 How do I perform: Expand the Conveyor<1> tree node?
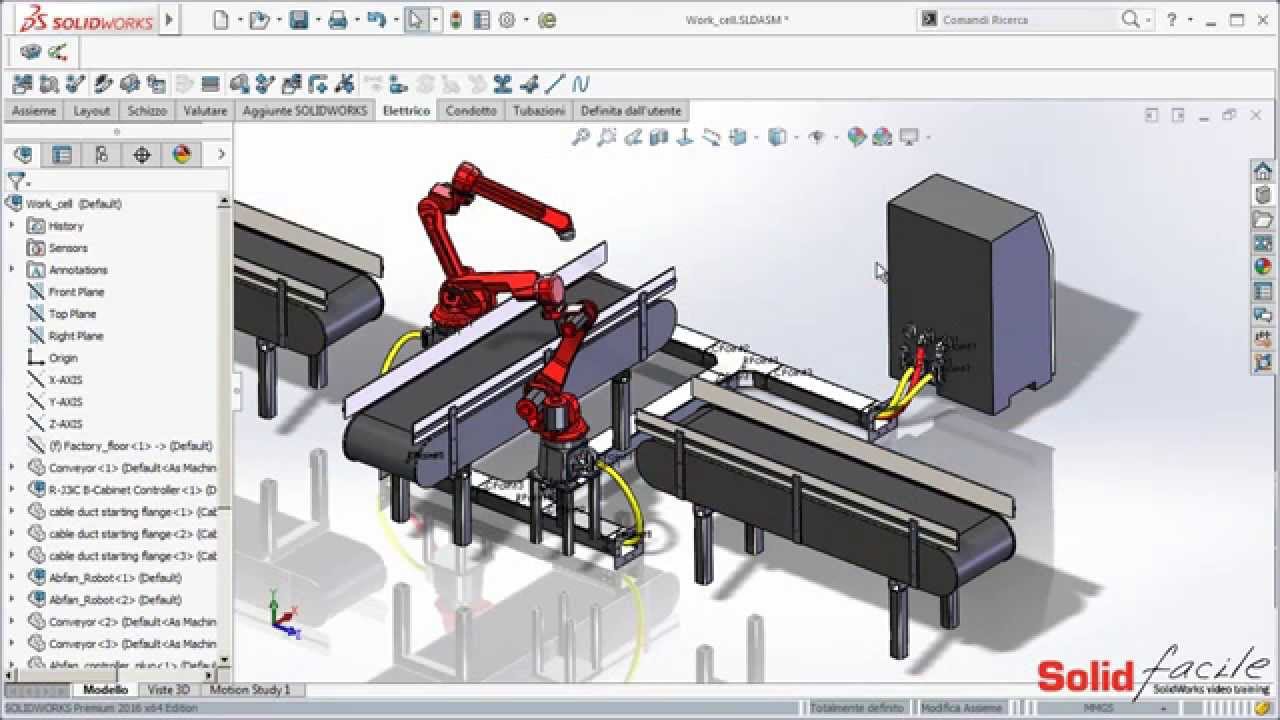coord(12,468)
